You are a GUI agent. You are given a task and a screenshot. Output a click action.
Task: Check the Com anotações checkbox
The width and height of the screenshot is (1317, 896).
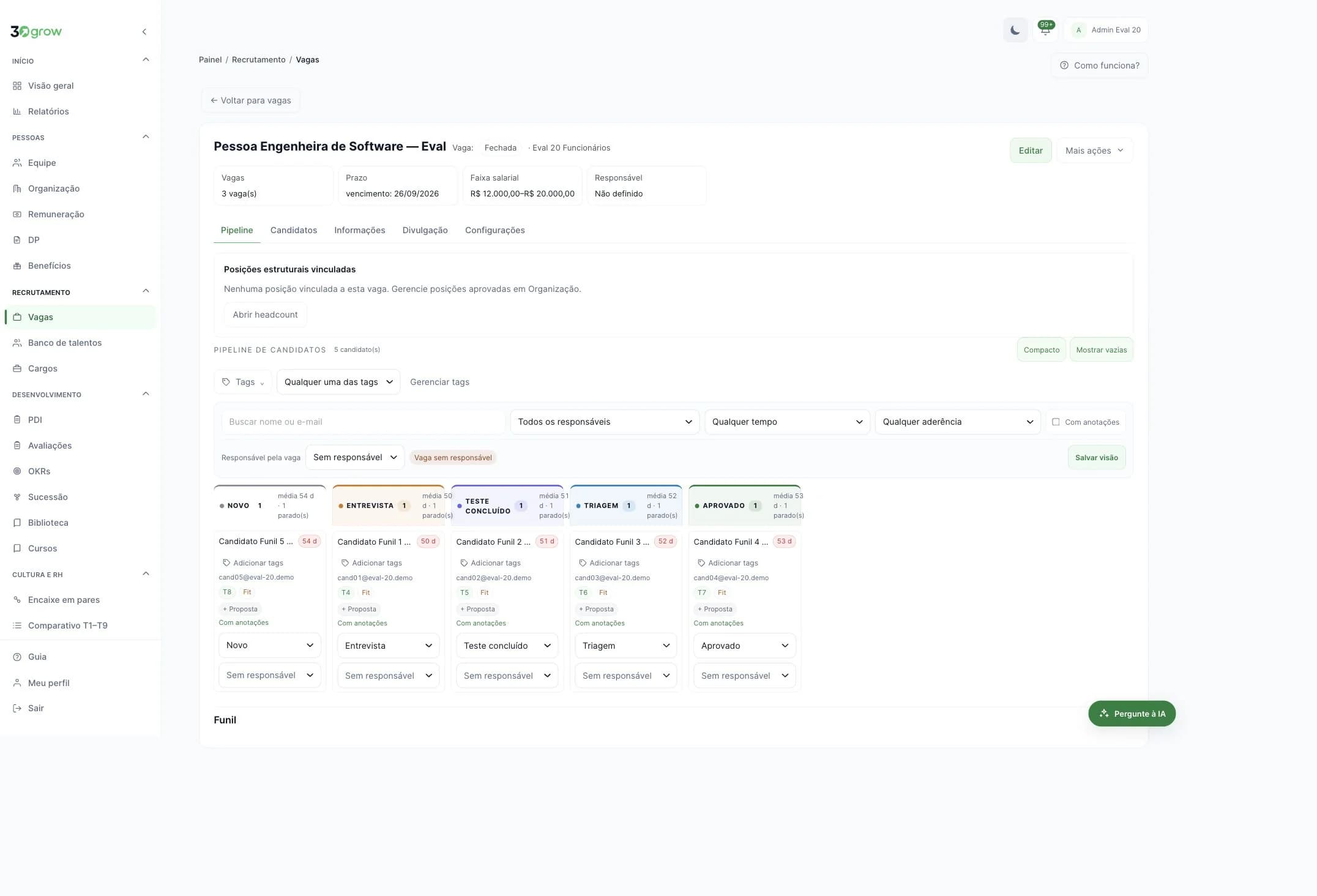[1056, 422]
